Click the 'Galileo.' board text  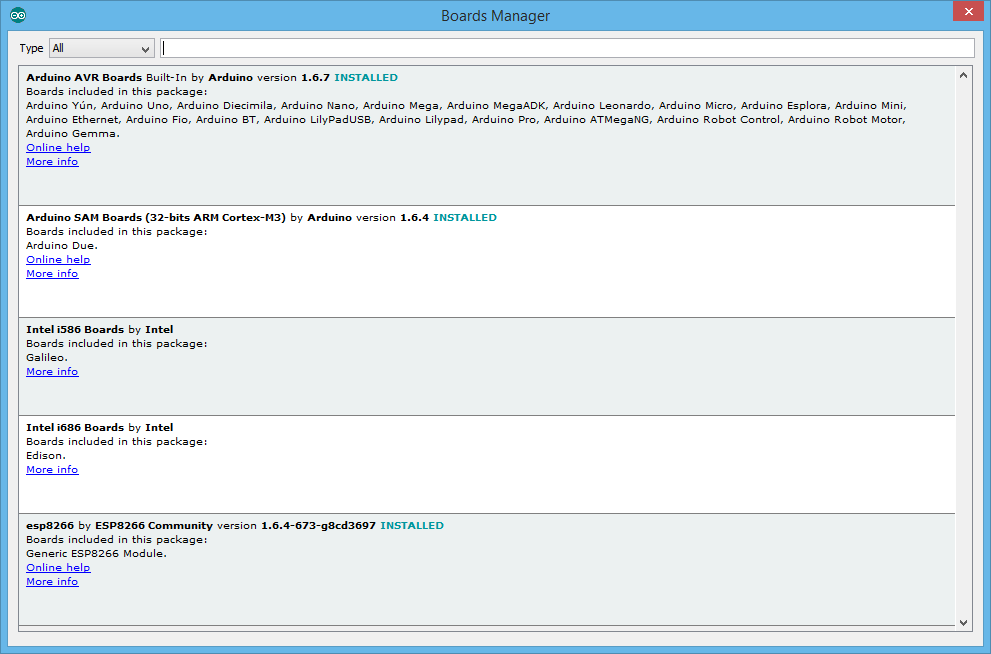click(47, 357)
